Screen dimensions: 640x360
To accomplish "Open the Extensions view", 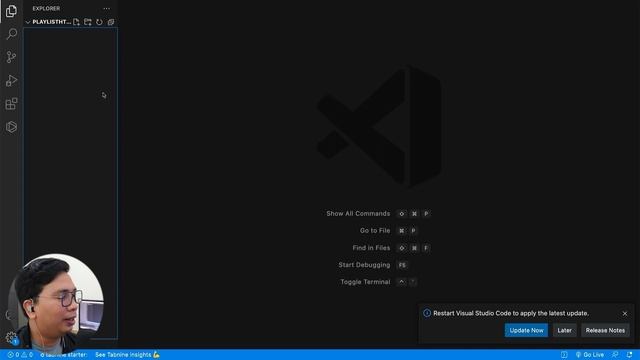I will coord(11,104).
